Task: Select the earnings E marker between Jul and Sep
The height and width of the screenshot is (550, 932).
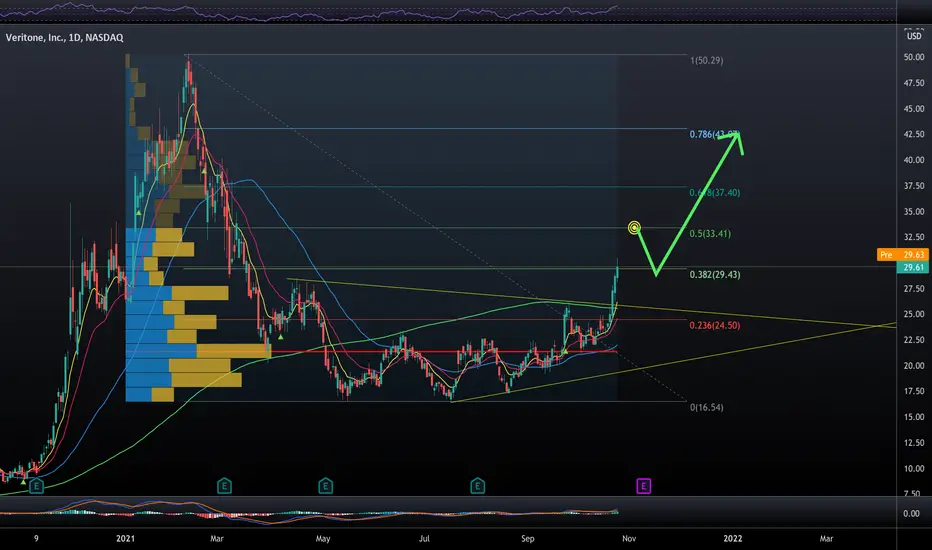Action: [477, 486]
